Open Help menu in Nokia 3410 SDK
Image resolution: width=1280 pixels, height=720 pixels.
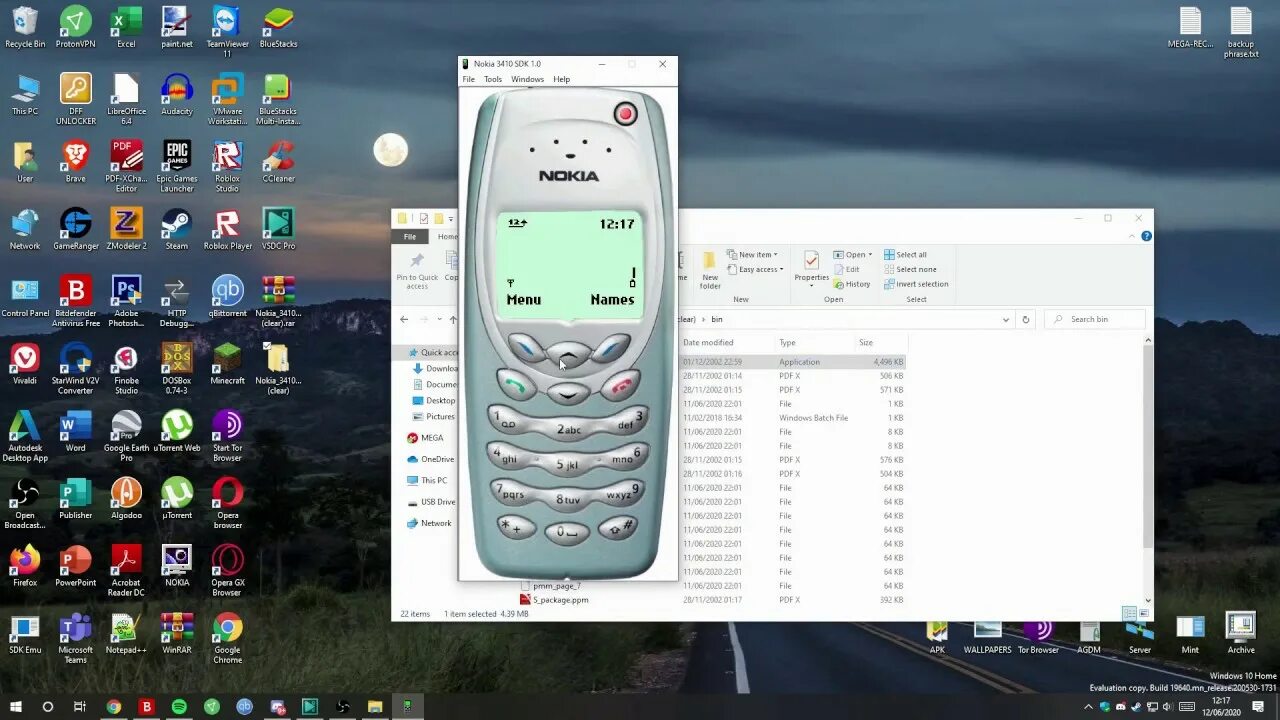562,79
